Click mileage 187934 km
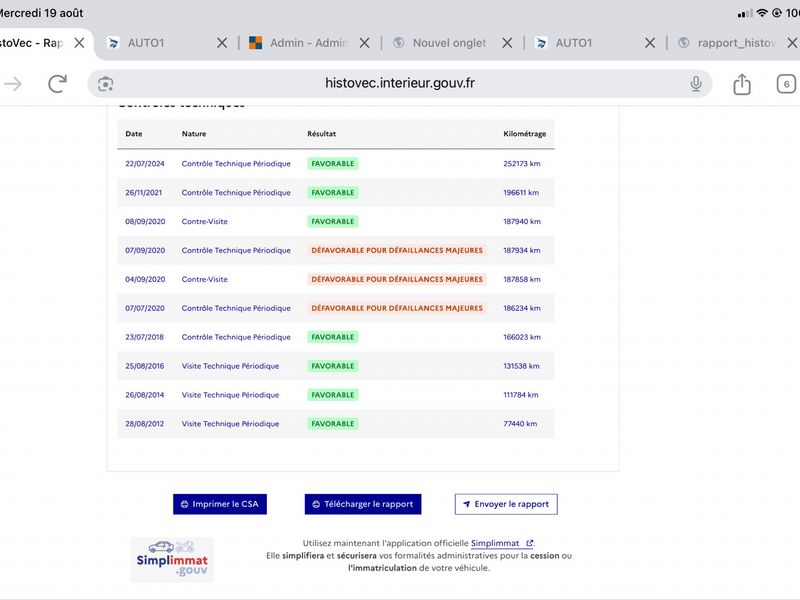The height and width of the screenshot is (600, 800). pyautogui.click(x=522, y=251)
